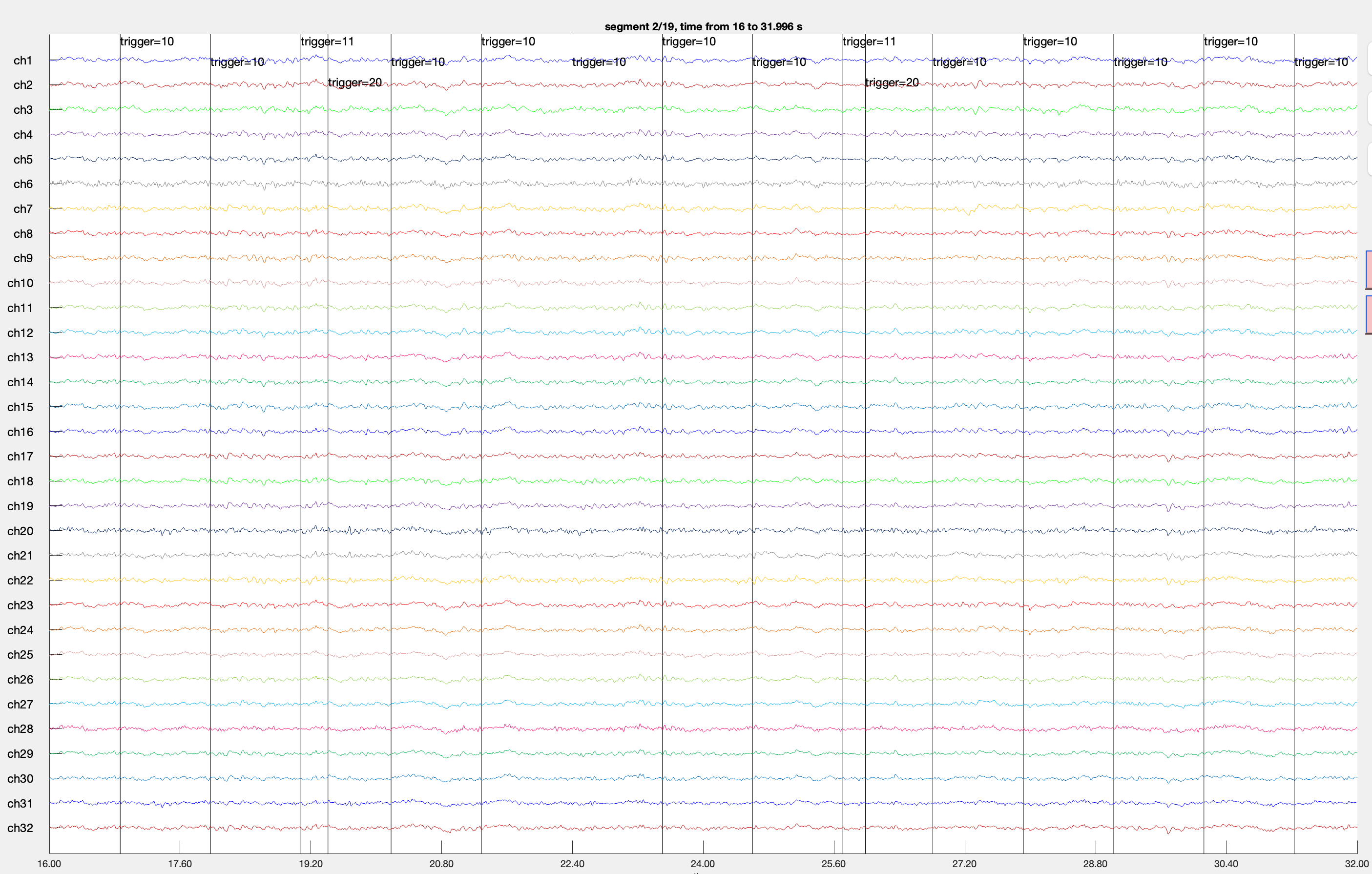This screenshot has height=874, width=1372.
Task: Select the 32.00 time axis label
Action: (1356, 864)
